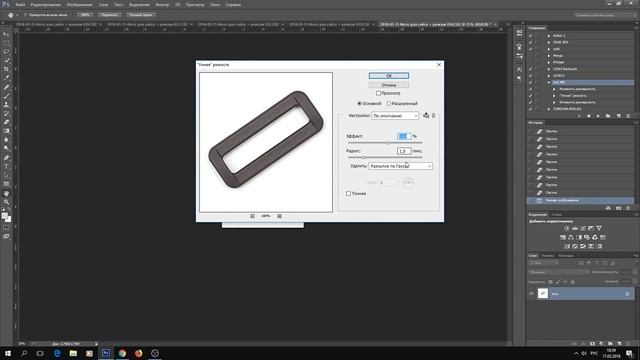Toggle the checkmark for Action 1 set

(x=531, y=36)
